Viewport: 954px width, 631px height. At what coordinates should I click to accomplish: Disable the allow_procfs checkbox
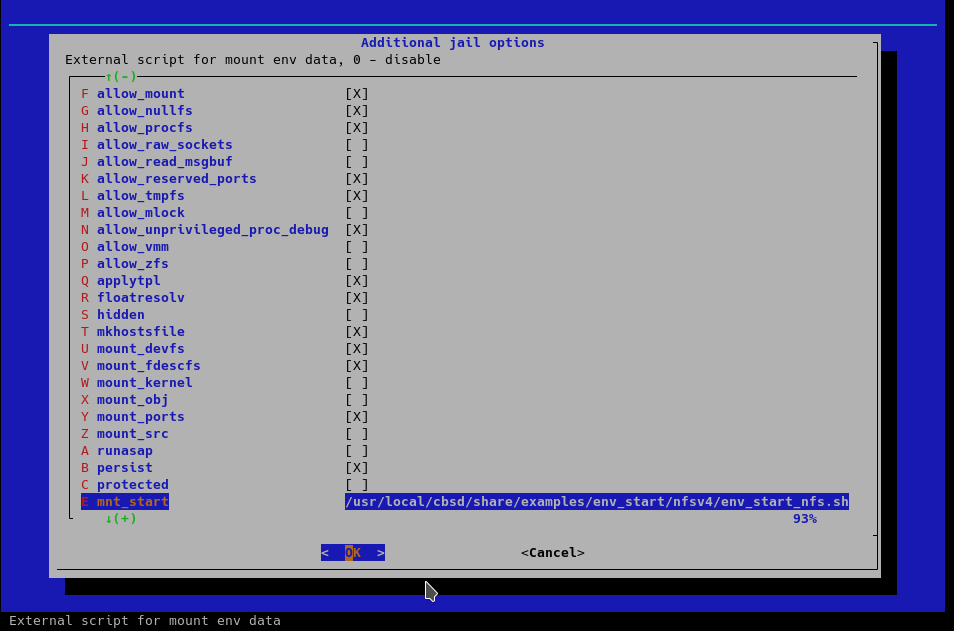pos(357,128)
